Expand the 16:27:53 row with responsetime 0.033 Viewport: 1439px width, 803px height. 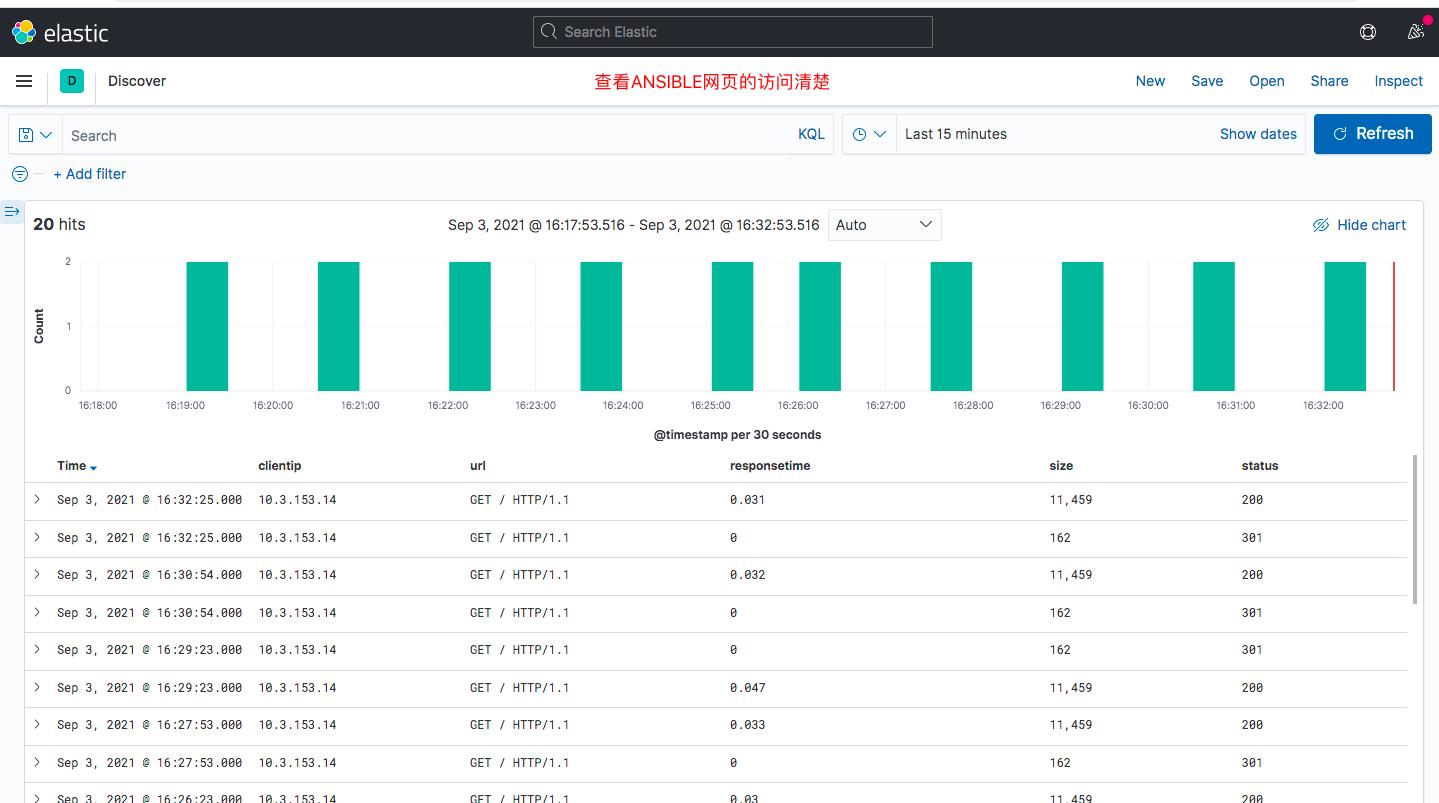[x=37, y=724]
